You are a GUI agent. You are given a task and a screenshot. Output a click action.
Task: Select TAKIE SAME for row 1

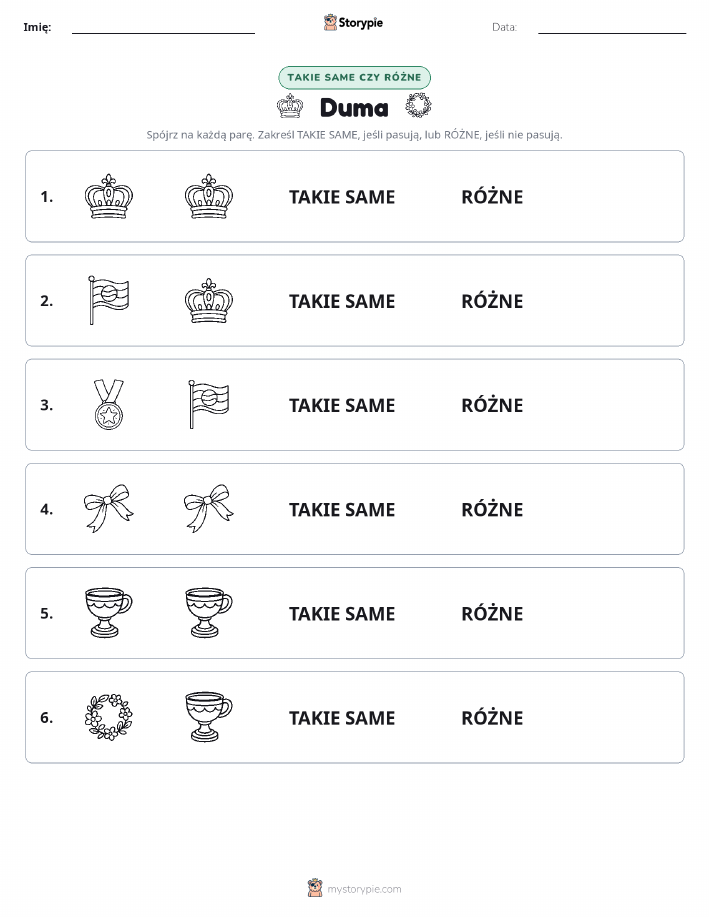pos(342,197)
